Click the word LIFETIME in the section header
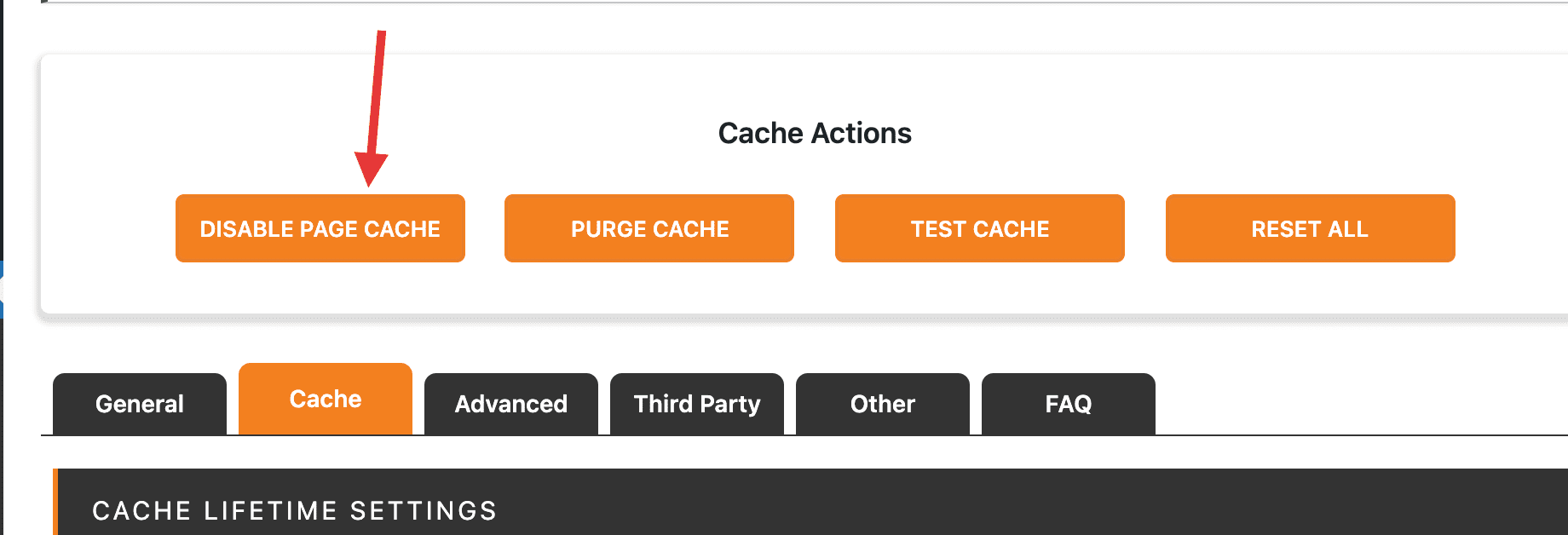Viewport: 1568px width, 535px height. click(271, 510)
